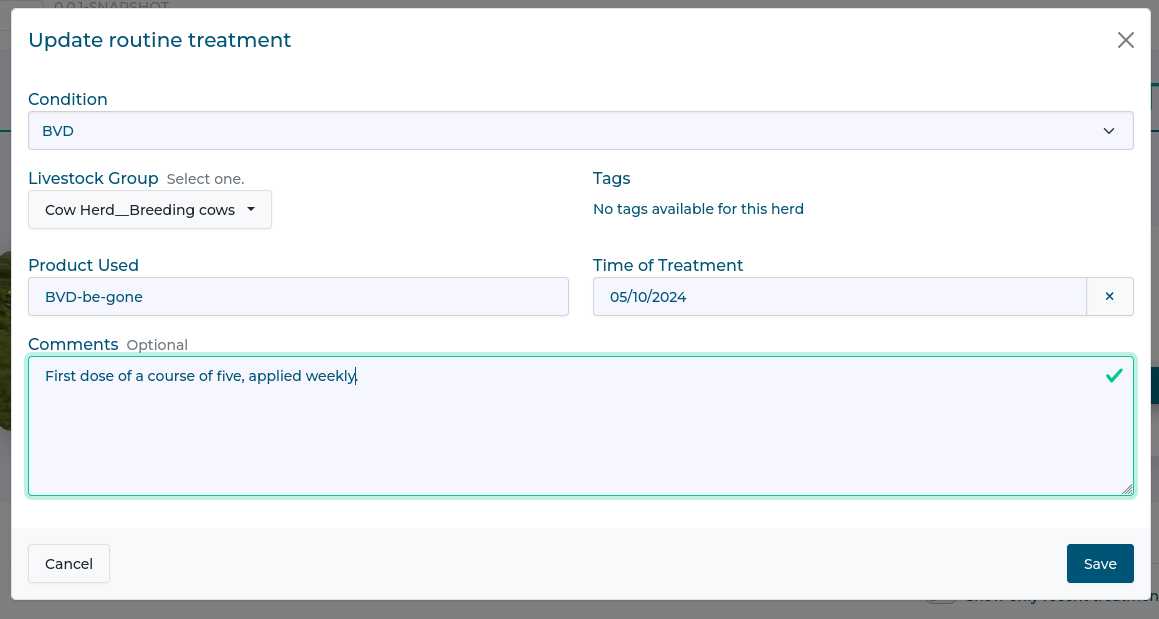The image size is (1159, 619).
Task: Click the Livestock Group label
Action: click(x=93, y=178)
